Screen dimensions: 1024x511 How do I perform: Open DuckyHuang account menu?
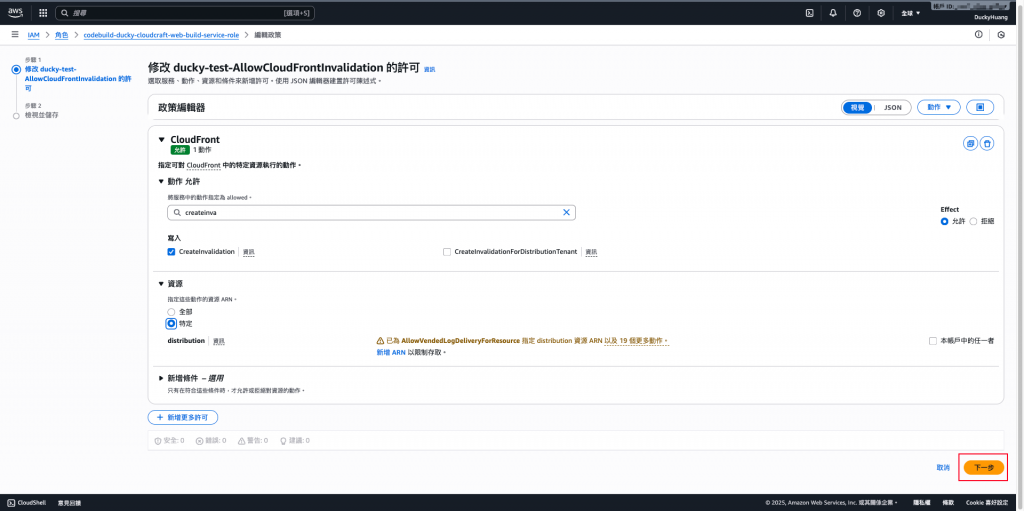click(x=990, y=17)
